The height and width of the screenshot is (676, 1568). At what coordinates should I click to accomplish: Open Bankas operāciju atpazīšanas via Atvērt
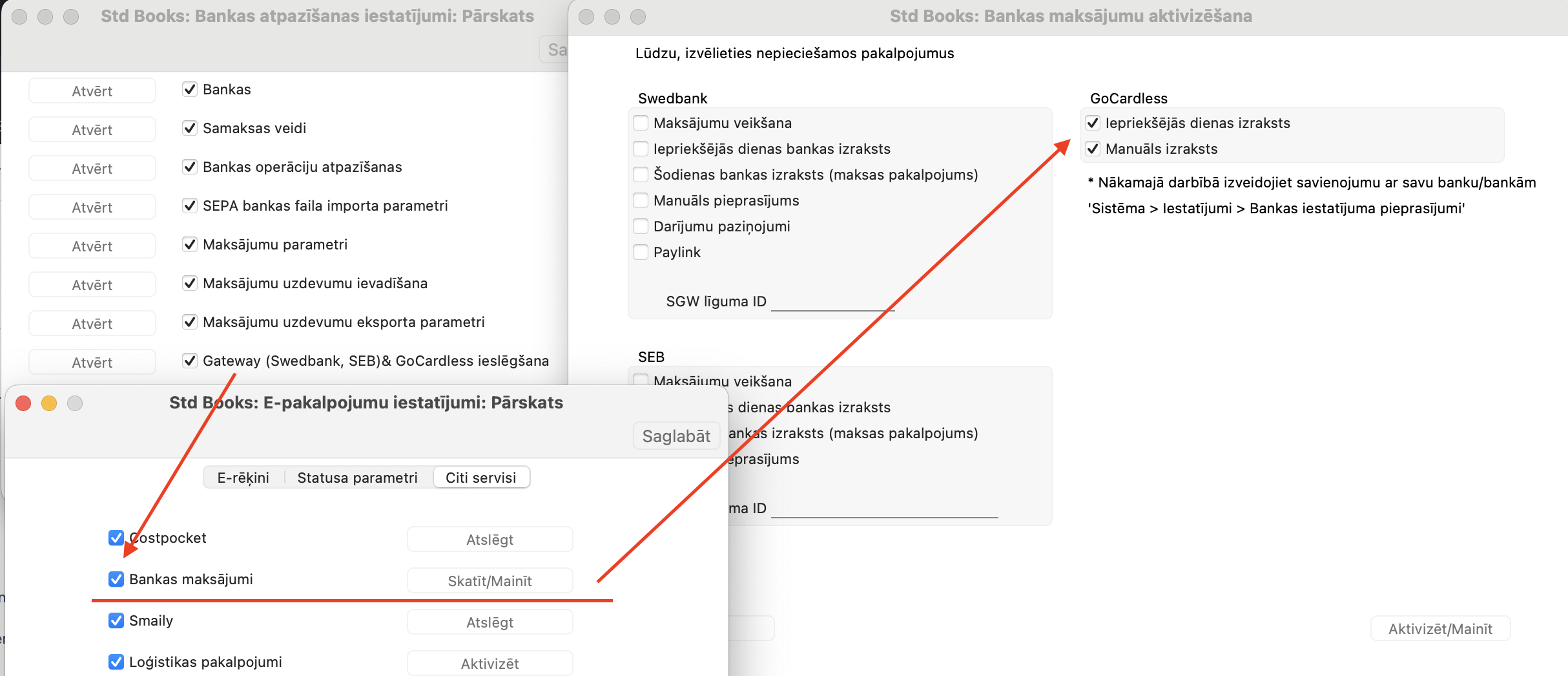point(92,169)
